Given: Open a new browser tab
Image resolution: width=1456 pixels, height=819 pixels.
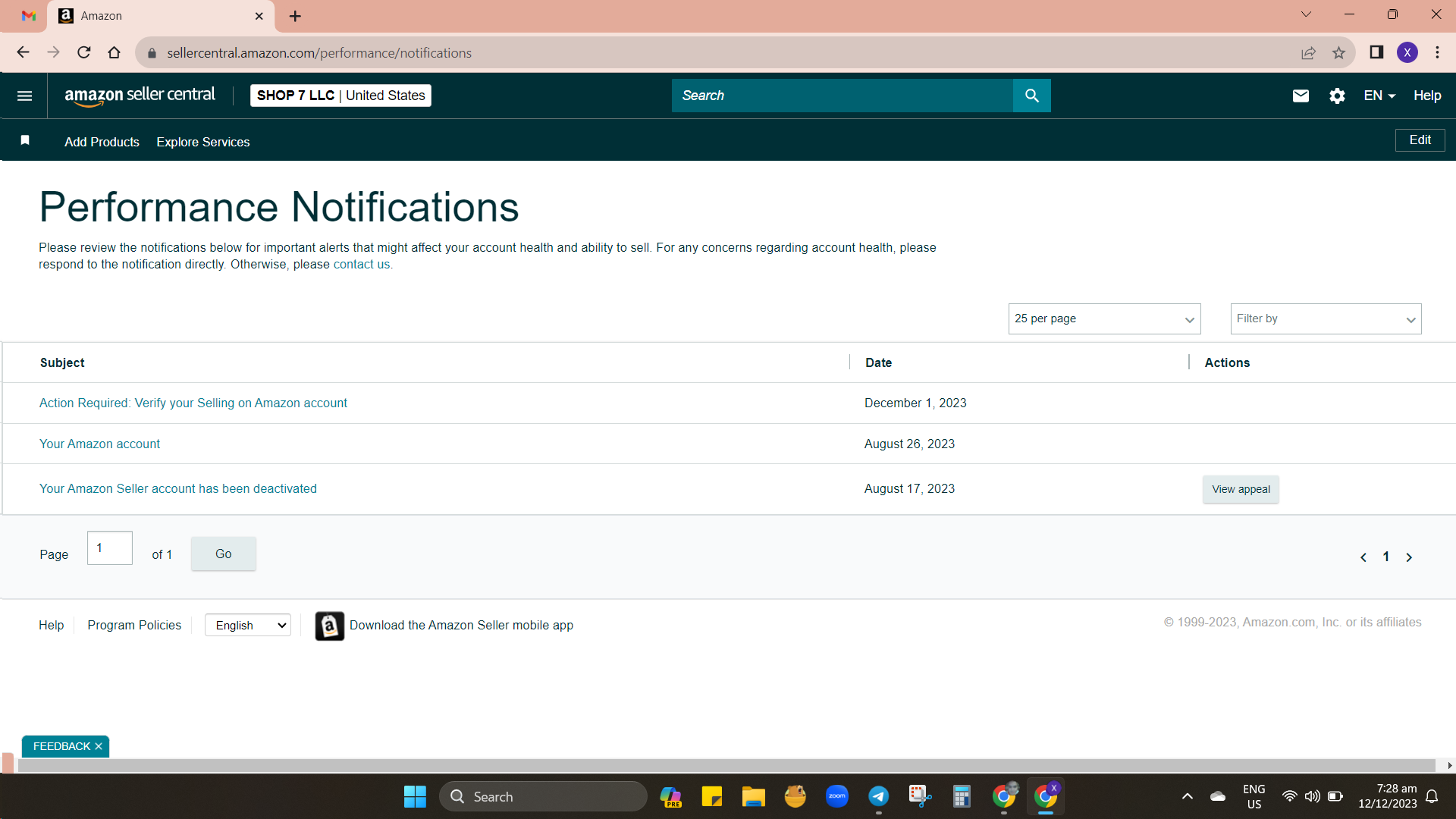Looking at the screenshot, I should pos(295,16).
